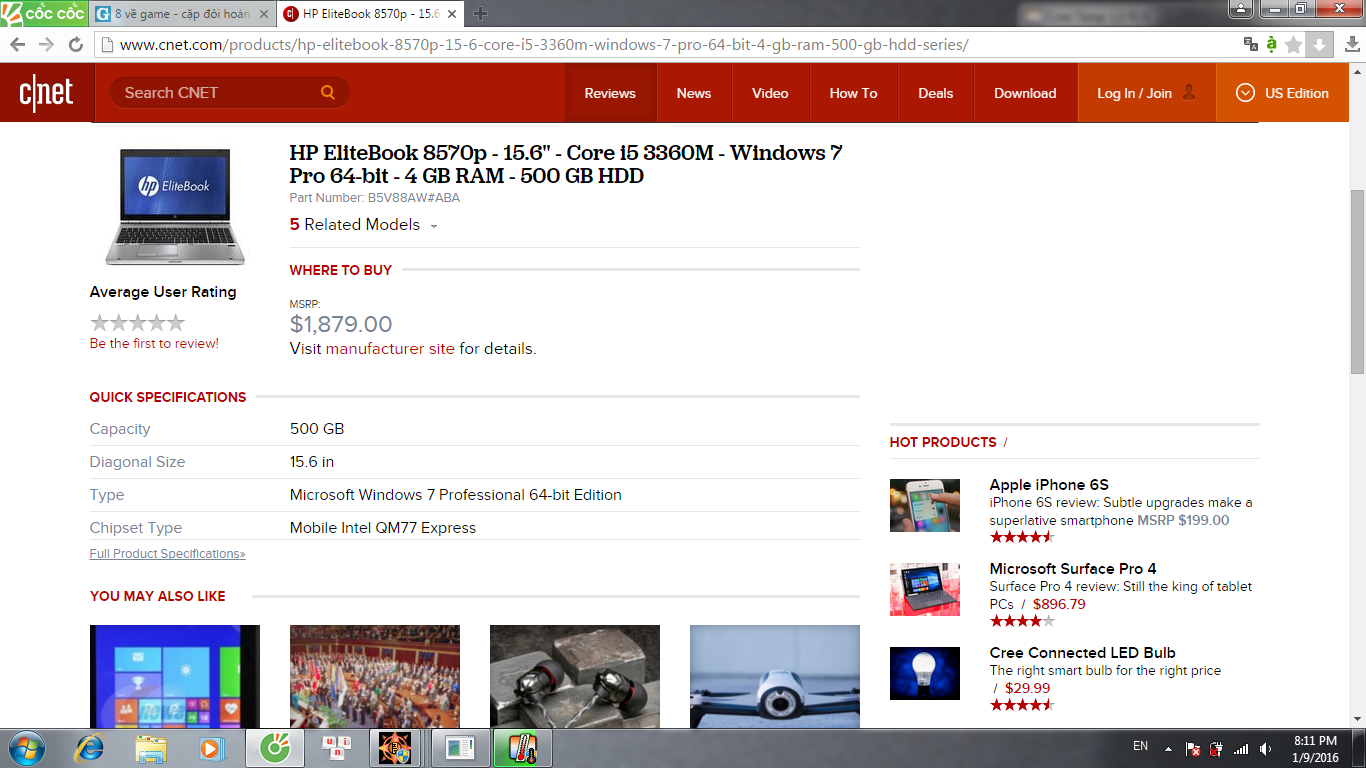Open Full Product Specifications link
The width and height of the screenshot is (1366, 768).
167,553
